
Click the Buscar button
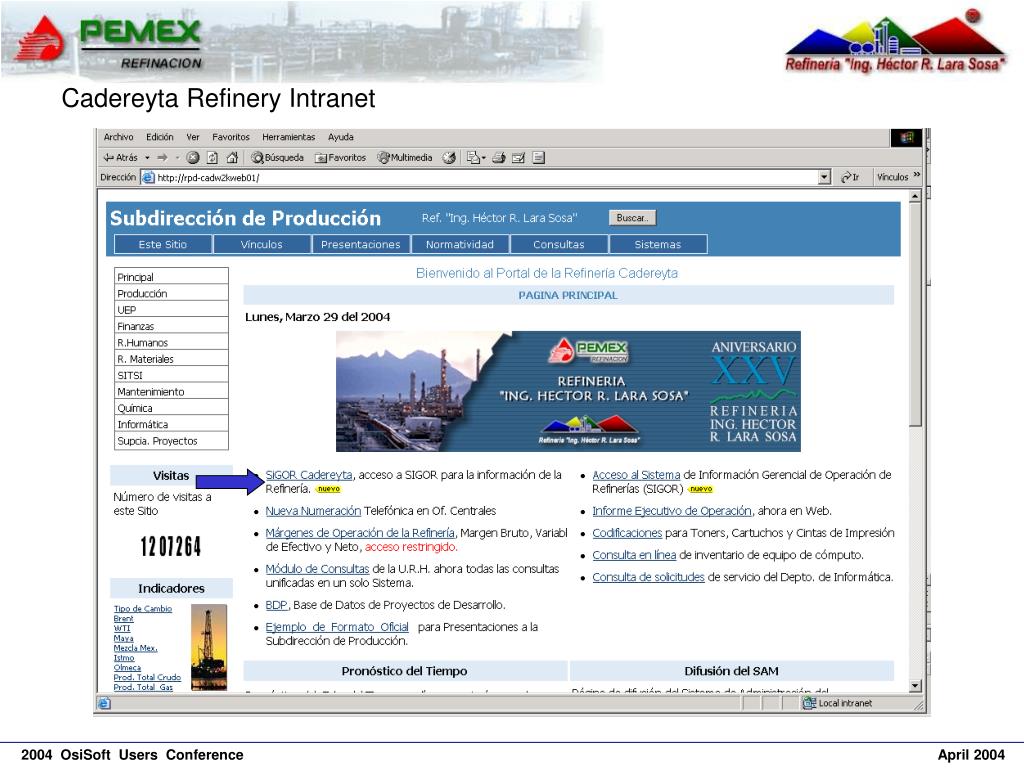pyautogui.click(x=632, y=218)
